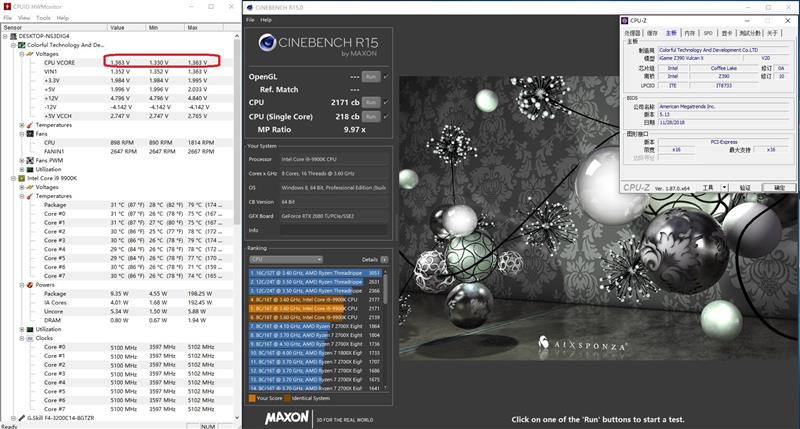800x429 pixels.
Task: Collapse the Intel Core i9 9900K node
Action: tap(14, 179)
